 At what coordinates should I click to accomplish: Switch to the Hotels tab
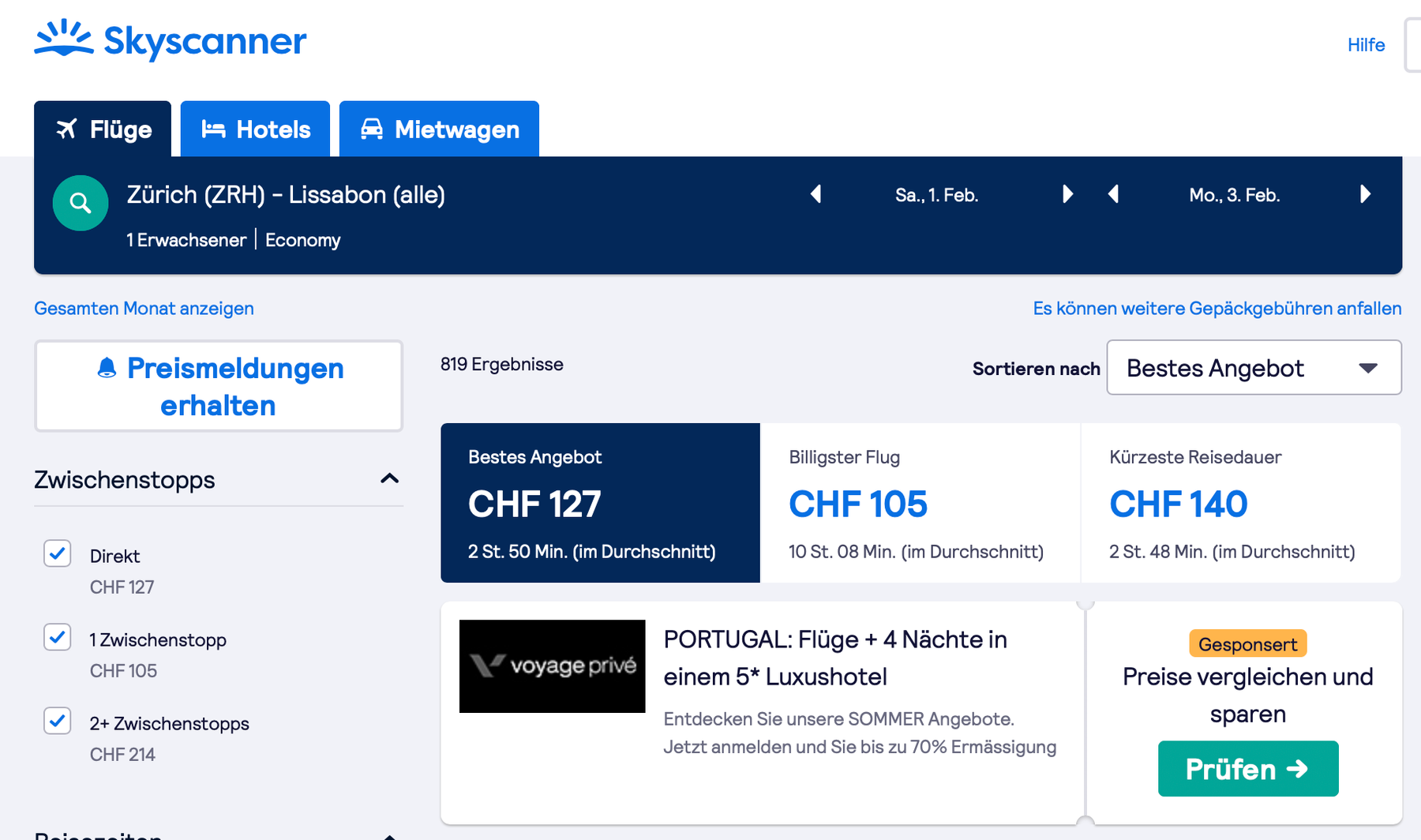tap(255, 129)
